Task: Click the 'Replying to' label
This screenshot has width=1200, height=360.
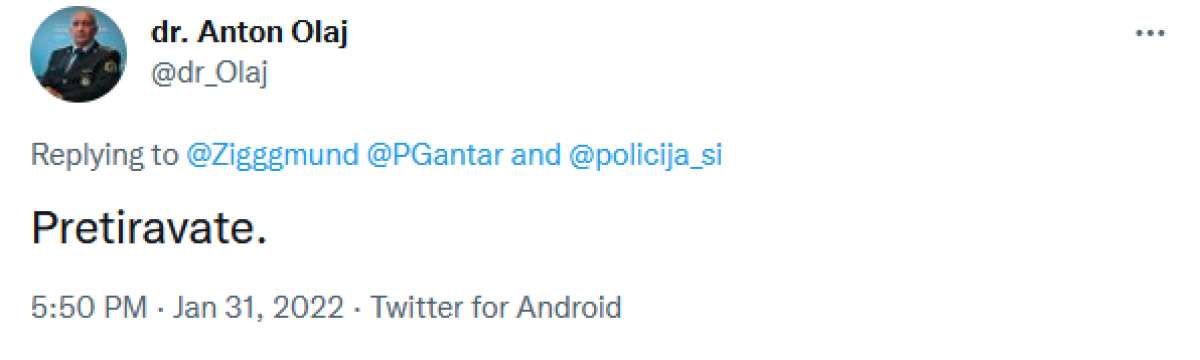Action: click(105, 156)
